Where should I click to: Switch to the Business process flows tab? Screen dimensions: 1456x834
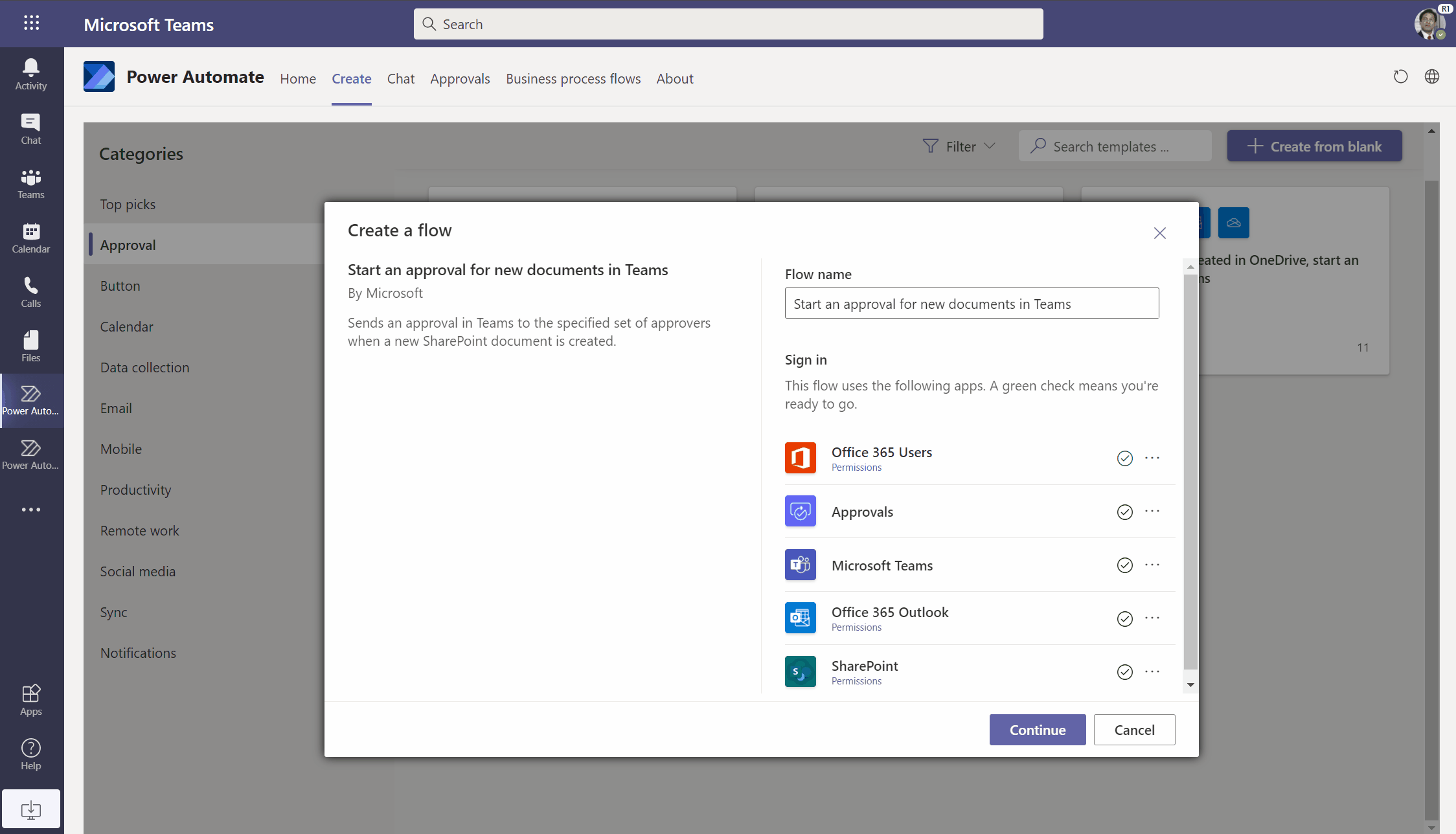(573, 79)
